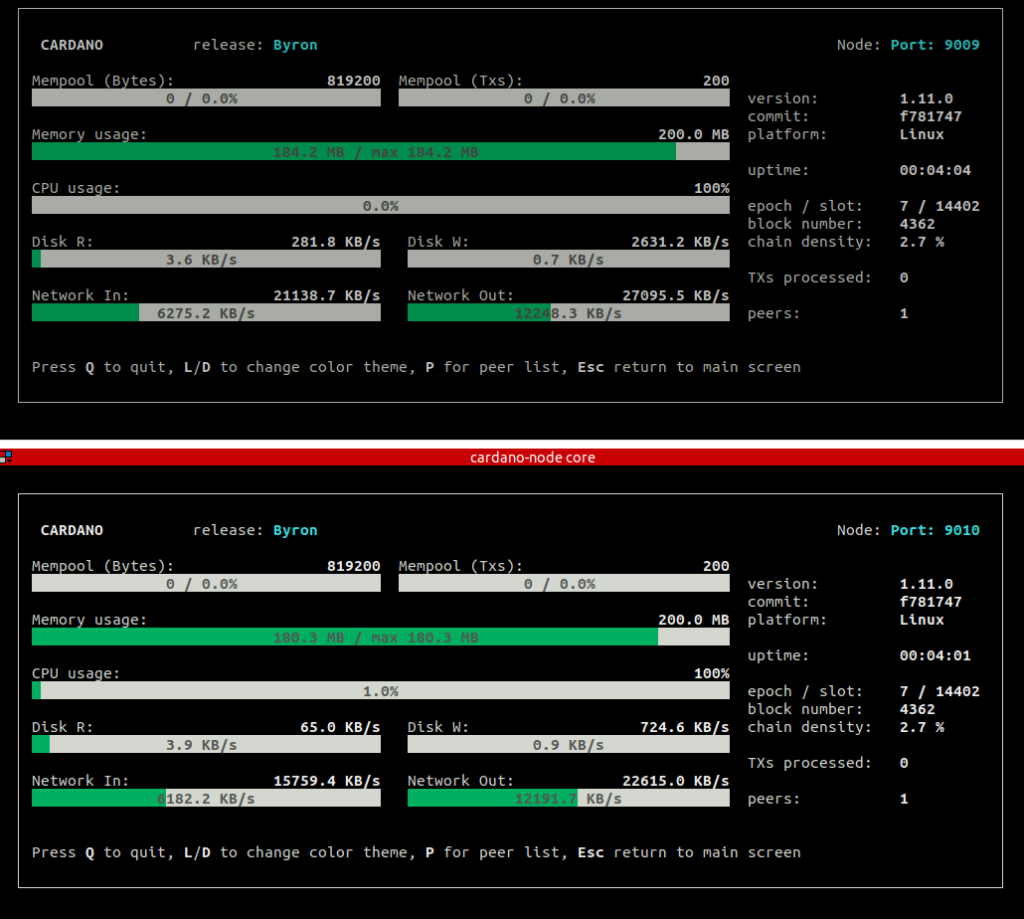Click 'peers:' label in the Port 9009 pane
The image size is (1024, 919).
click(774, 314)
